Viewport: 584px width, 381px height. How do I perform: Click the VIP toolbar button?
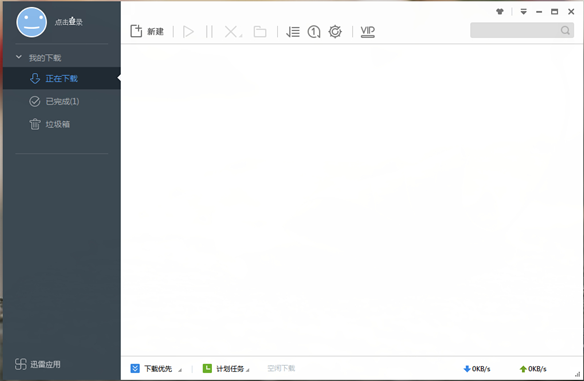pos(368,32)
